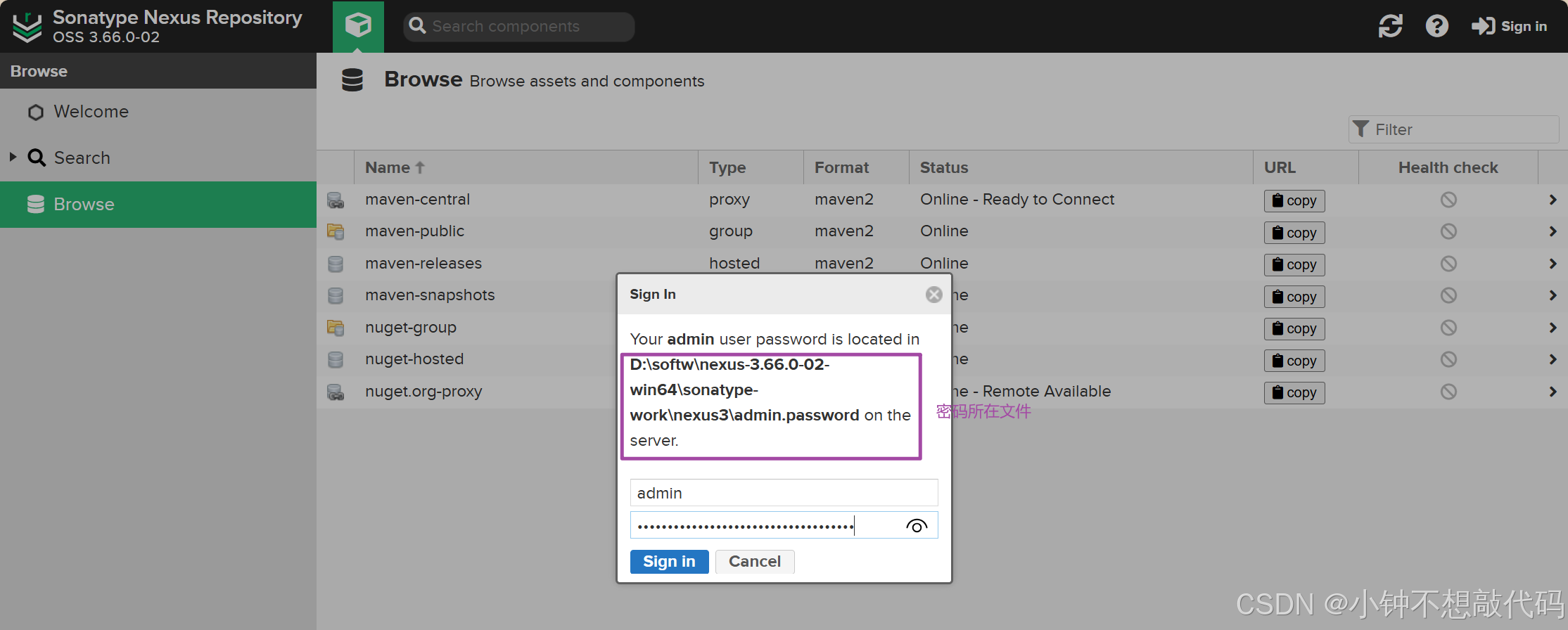Screen dimensions: 1568x630
Task: Select the Welcome menu item
Action: [91, 112]
